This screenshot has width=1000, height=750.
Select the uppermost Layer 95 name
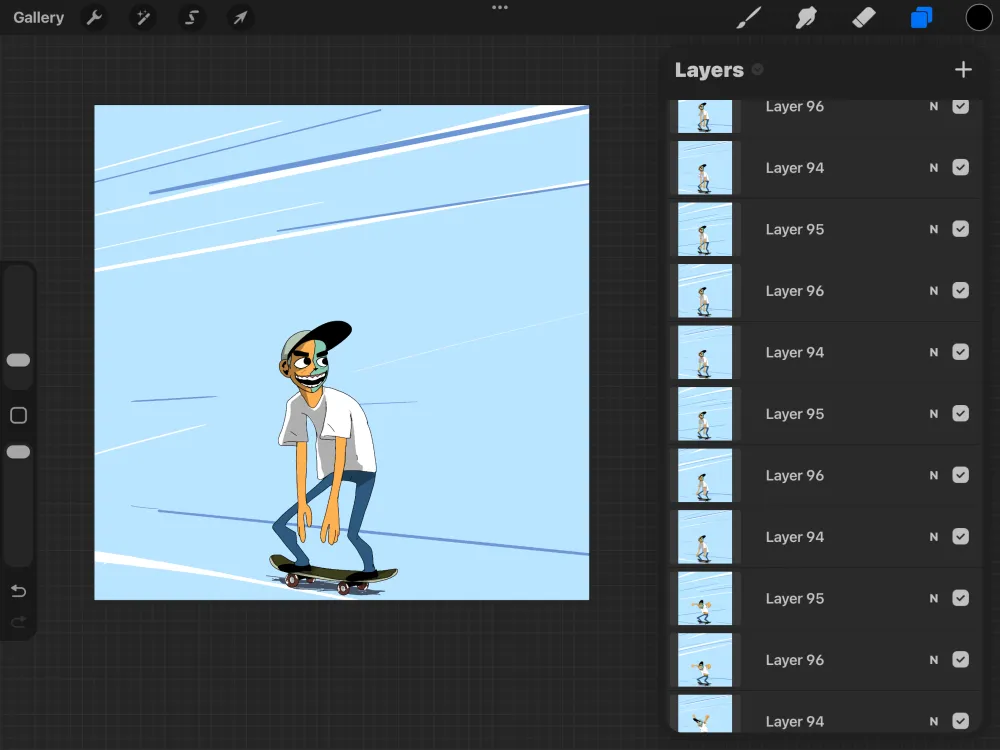(795, 230)
